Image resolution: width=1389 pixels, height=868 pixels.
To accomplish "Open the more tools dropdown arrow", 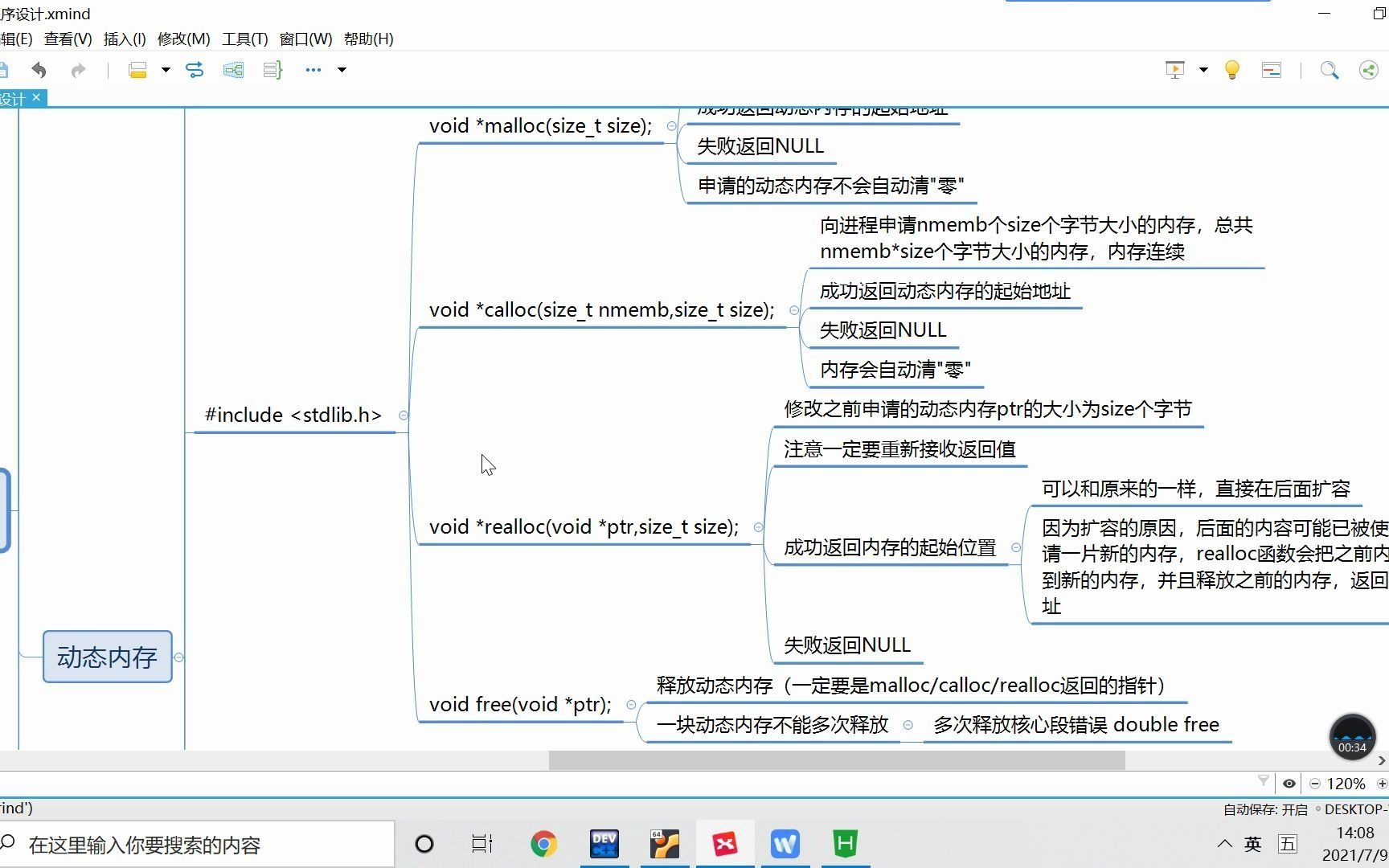I will (x=342, y=70).
